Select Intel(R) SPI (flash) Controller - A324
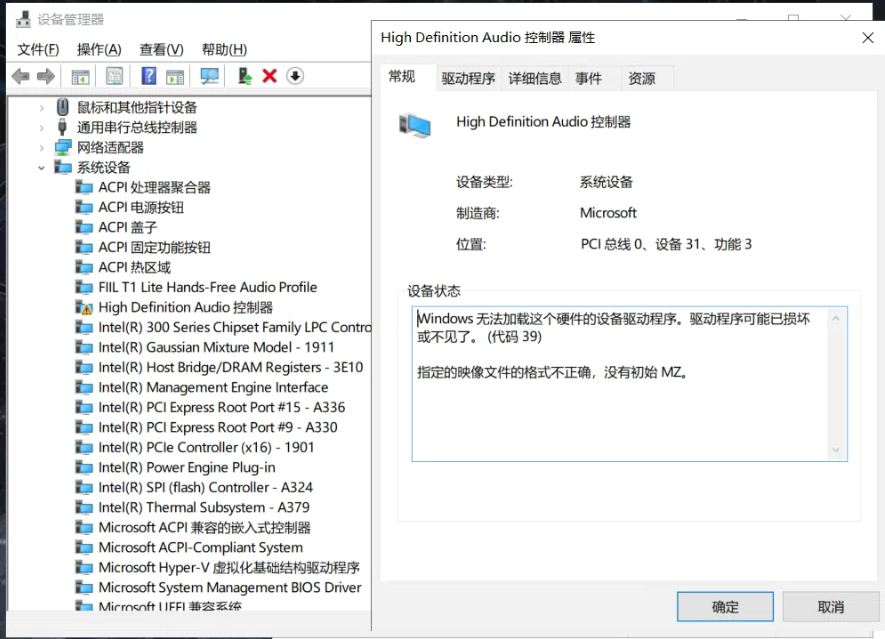Viewport: 885px width, 639px height. 205,488
